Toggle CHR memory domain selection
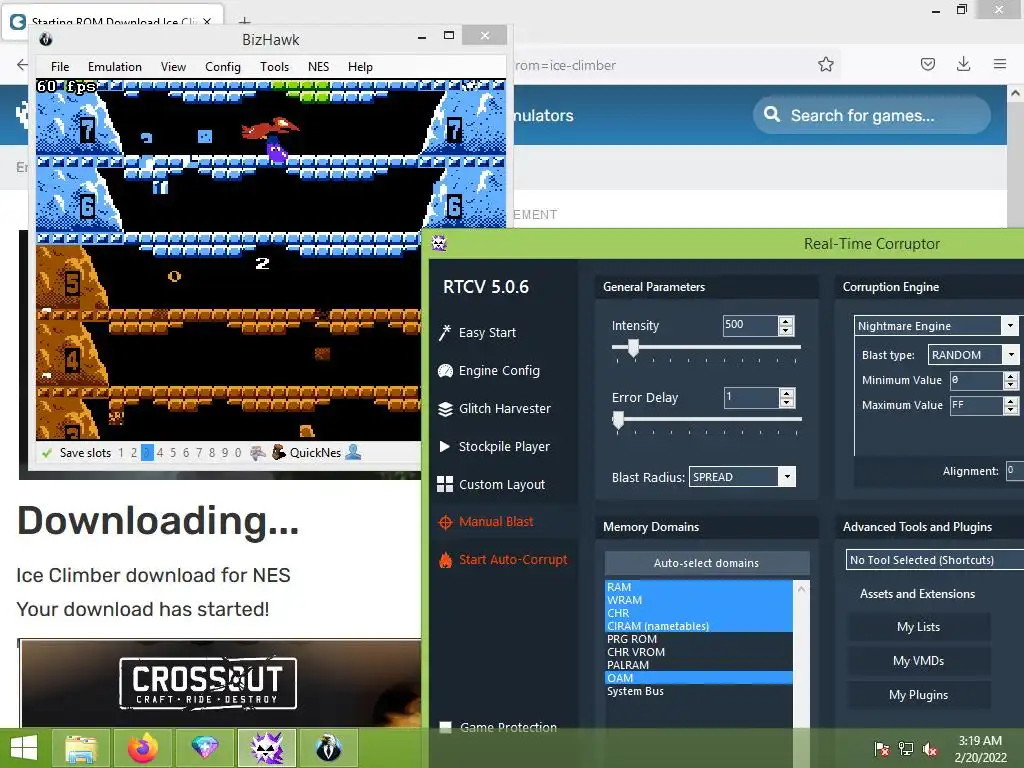 (699, 613)
